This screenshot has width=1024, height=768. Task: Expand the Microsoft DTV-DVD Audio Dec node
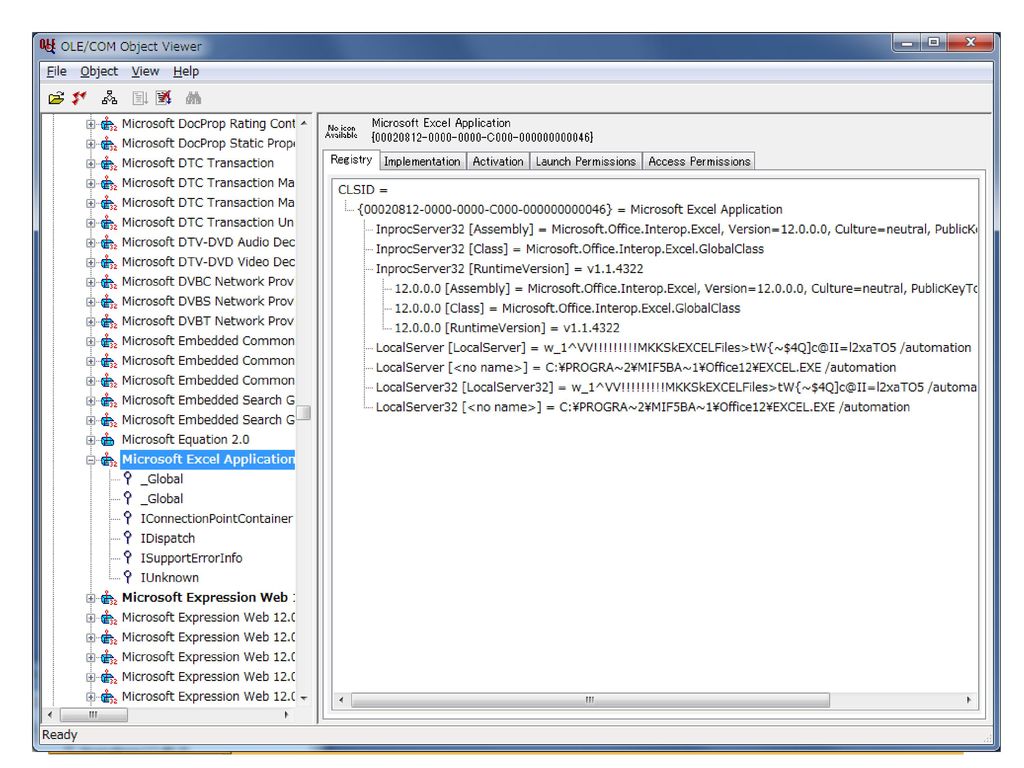pos(91,242)
